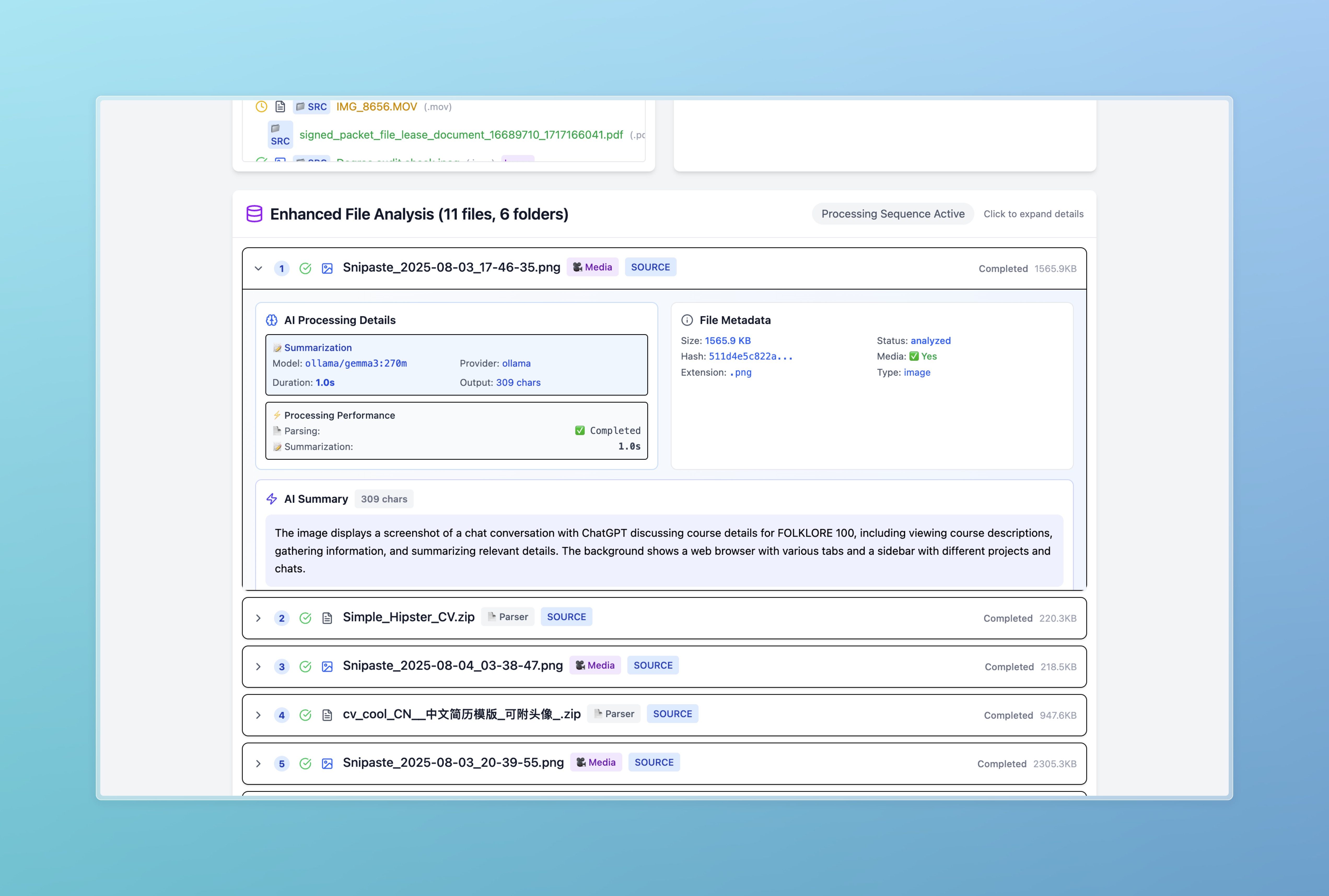
Task: Click the SOURCE badge on row 5
Action: pyautogui.click(x=654, y=762)
